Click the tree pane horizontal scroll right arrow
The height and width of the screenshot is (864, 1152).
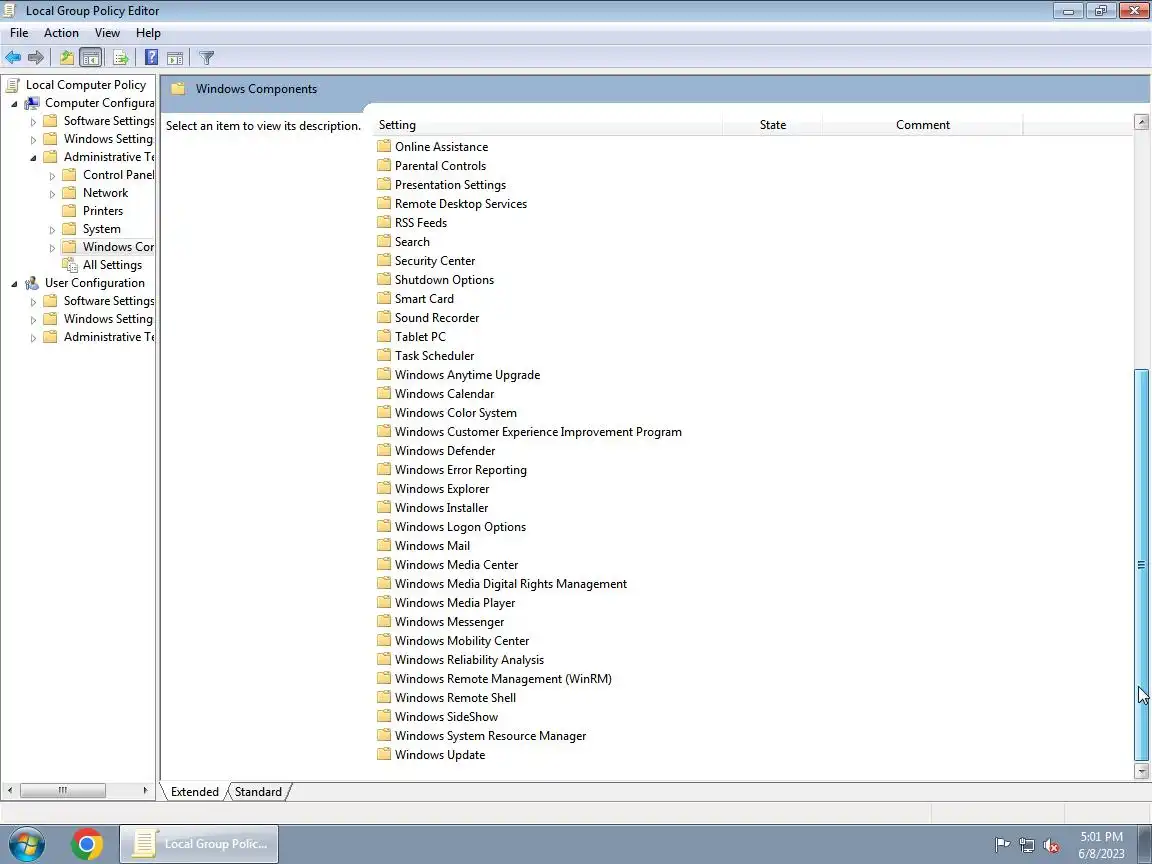(x=145, y=791)
